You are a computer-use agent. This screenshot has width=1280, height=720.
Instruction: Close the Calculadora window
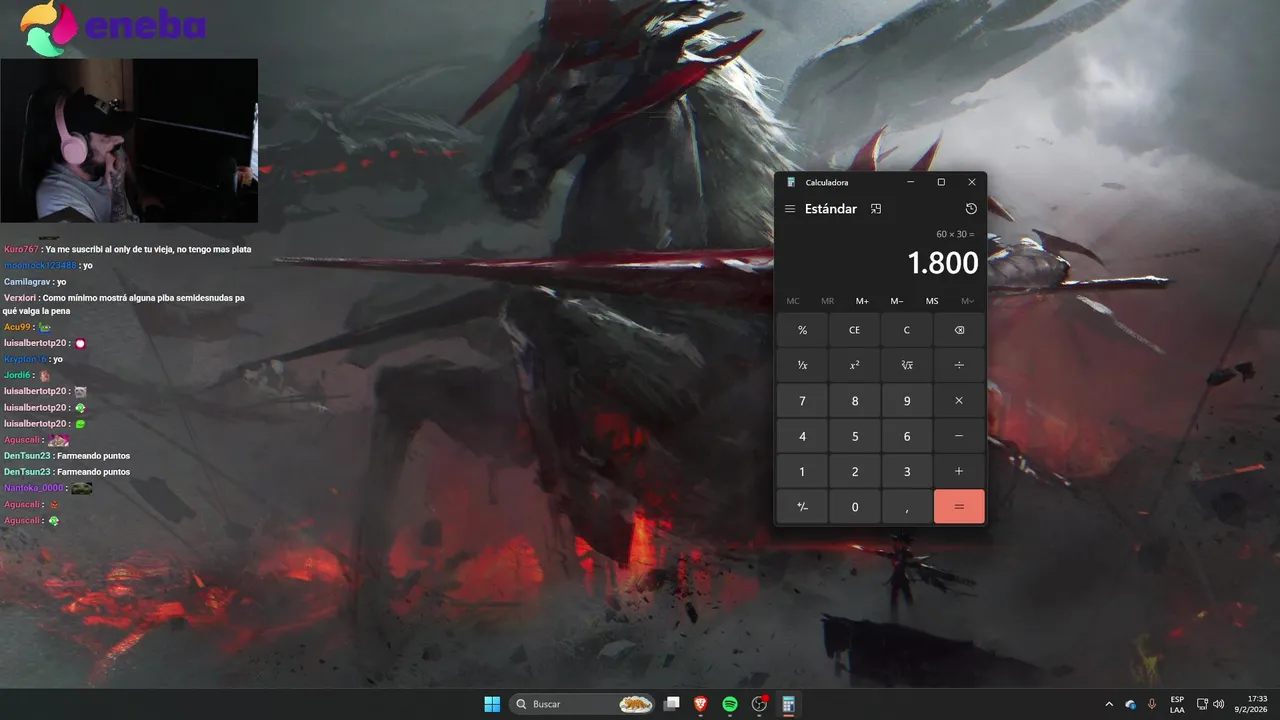pos(971,182)
